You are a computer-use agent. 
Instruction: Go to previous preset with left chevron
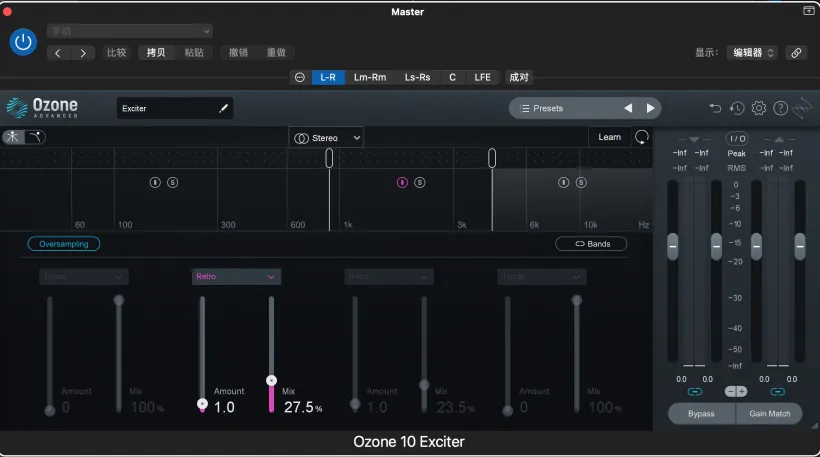tap(58, 53)
